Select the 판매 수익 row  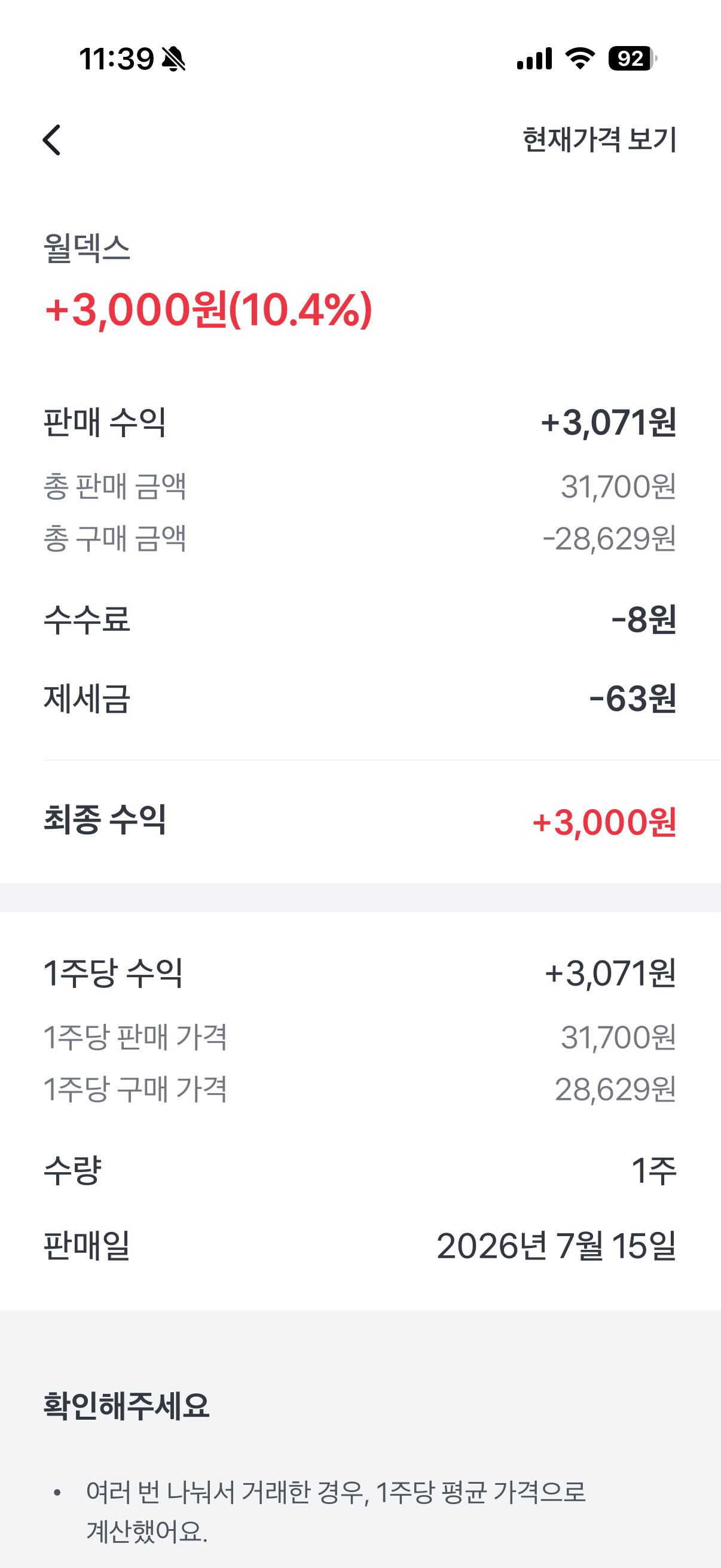click(x=360, y=422)
